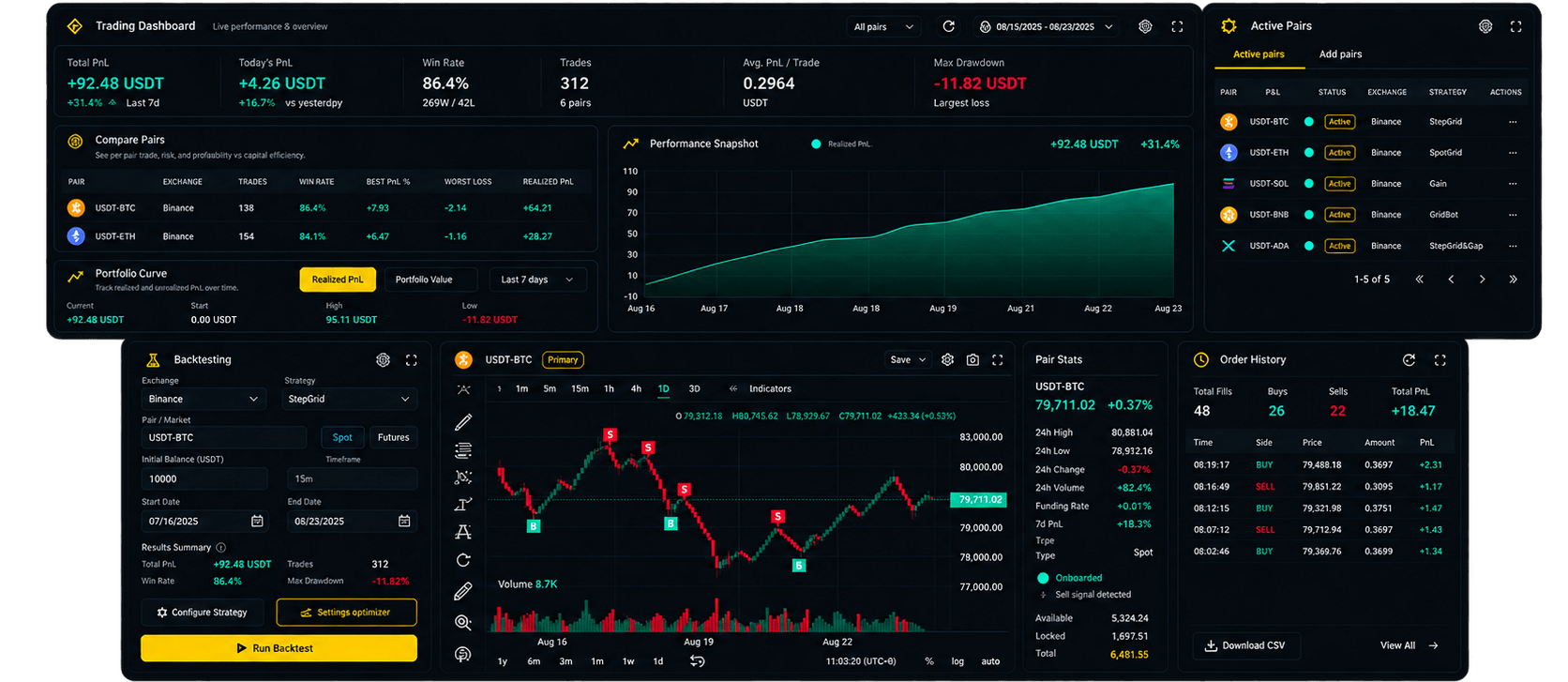Refresh the Order History panel
The height and width of the screenshot is (682, 1568).
point(1409,360)
